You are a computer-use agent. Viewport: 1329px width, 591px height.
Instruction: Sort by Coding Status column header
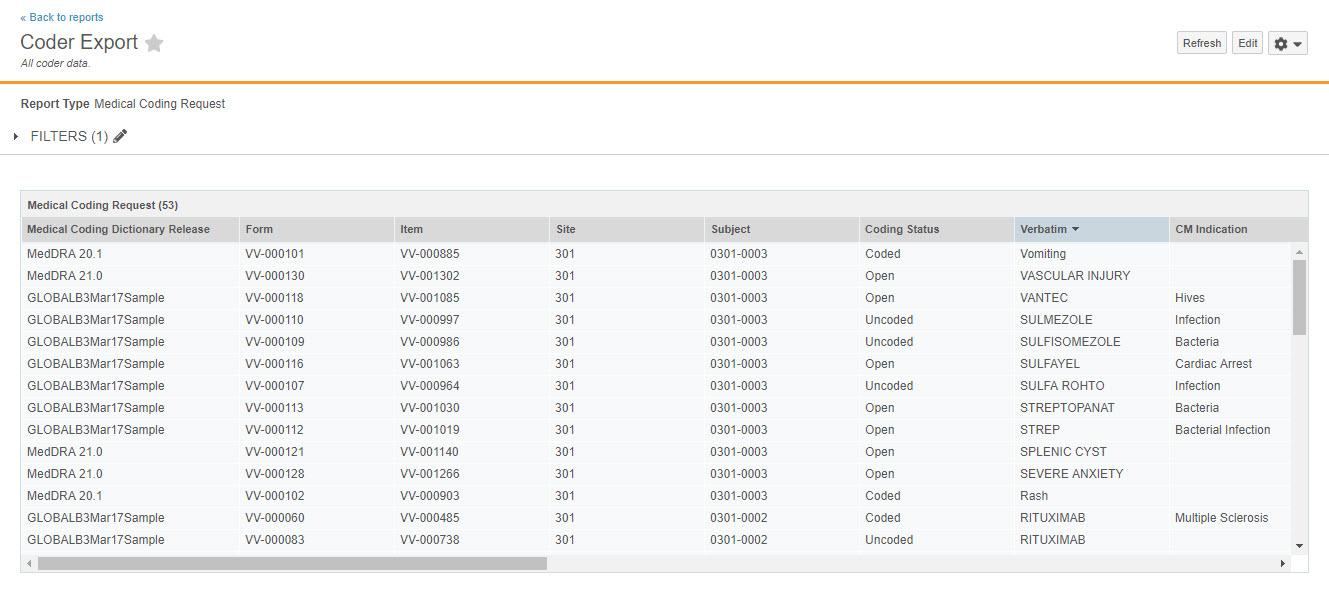tap(901, 230)
